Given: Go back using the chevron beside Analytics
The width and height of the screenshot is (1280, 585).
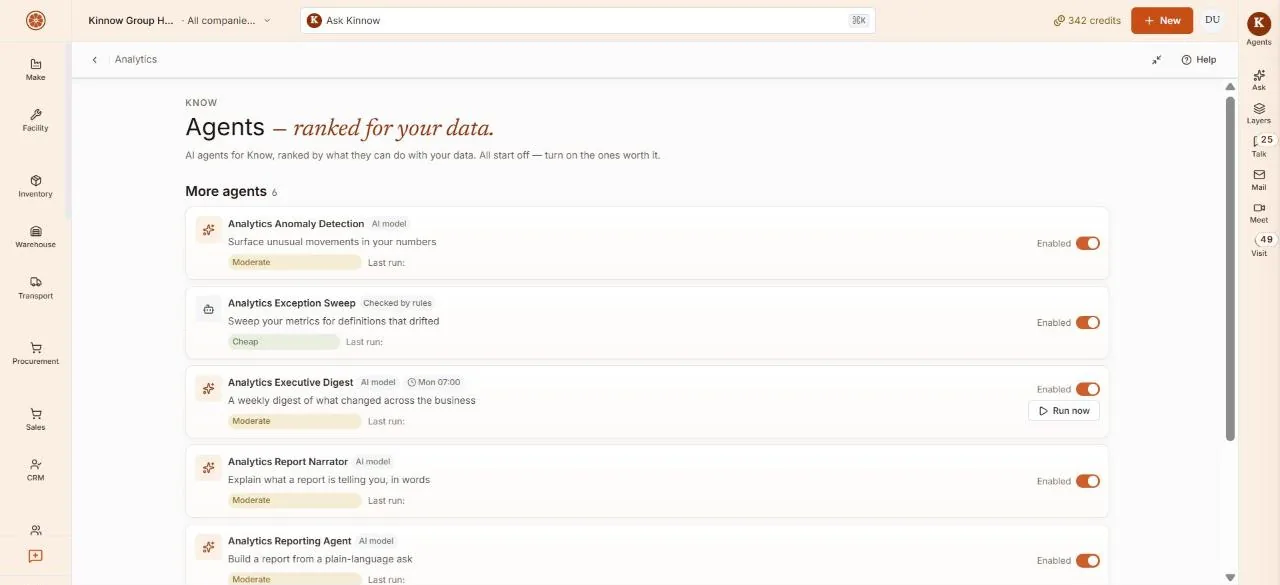Looking at the screenshot, I should 95,60.
